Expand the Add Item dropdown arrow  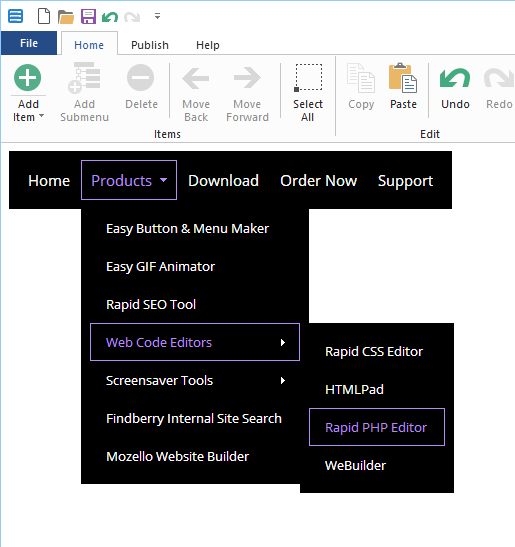[42, 115]
